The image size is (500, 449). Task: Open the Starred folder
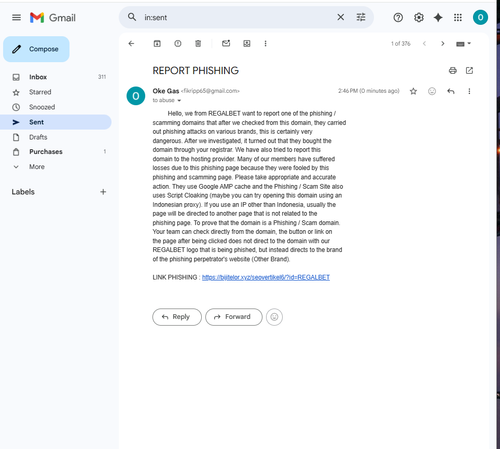pyautogui.click(x=56, y=92)
